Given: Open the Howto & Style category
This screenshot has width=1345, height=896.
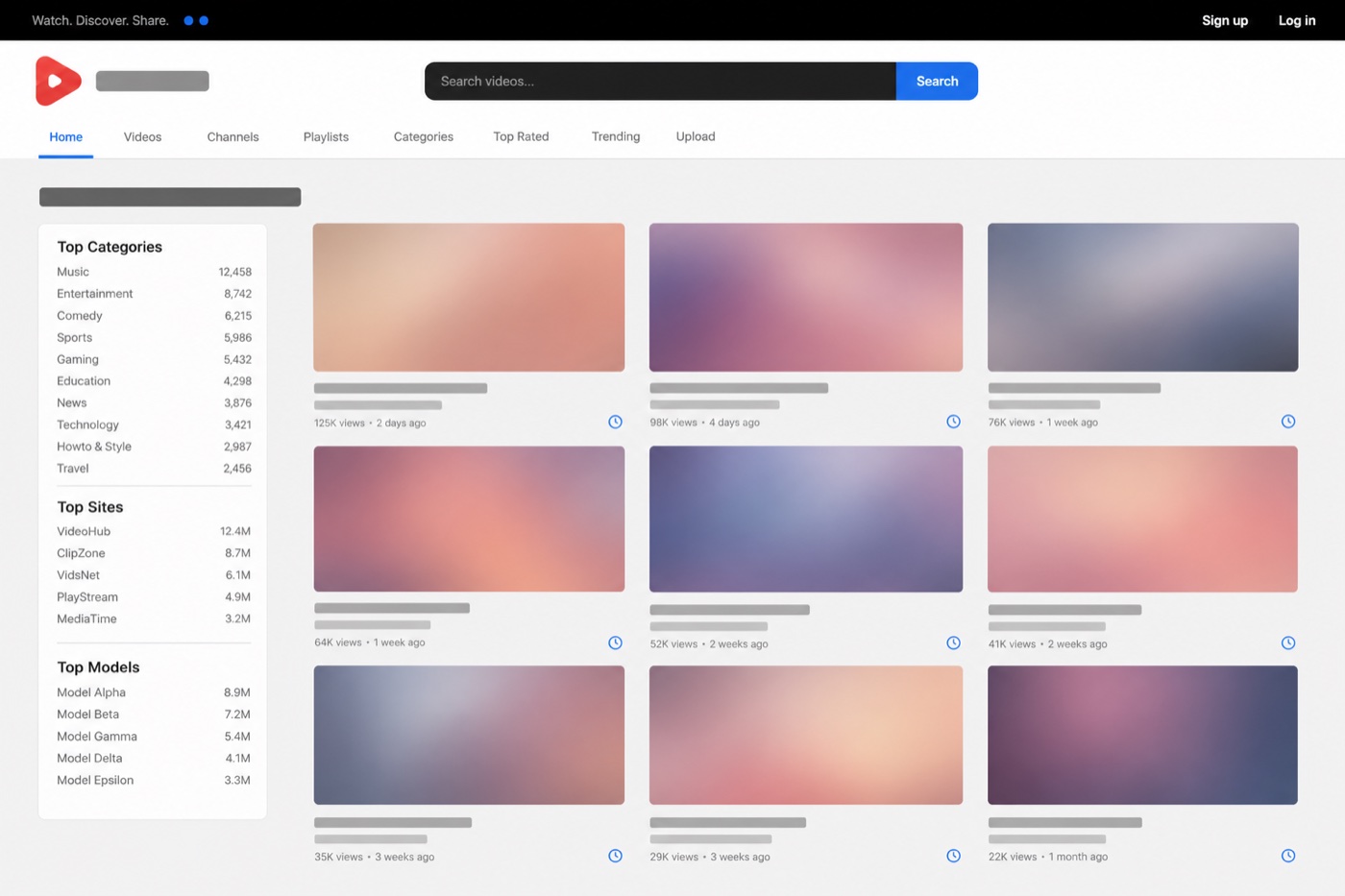Looking at the screenshot, I should tap(94, 447).
